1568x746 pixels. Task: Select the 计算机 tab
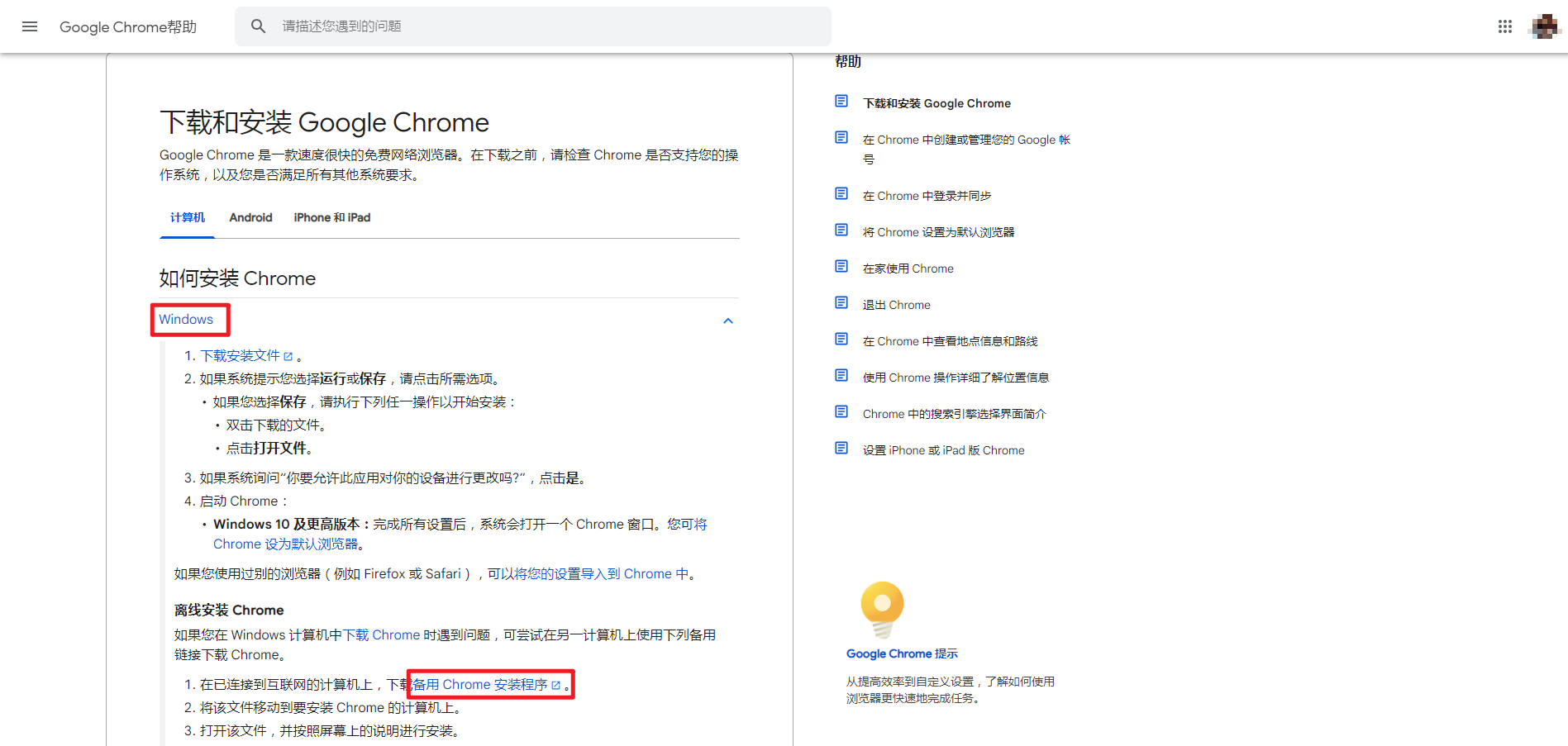tap(187, 217)
